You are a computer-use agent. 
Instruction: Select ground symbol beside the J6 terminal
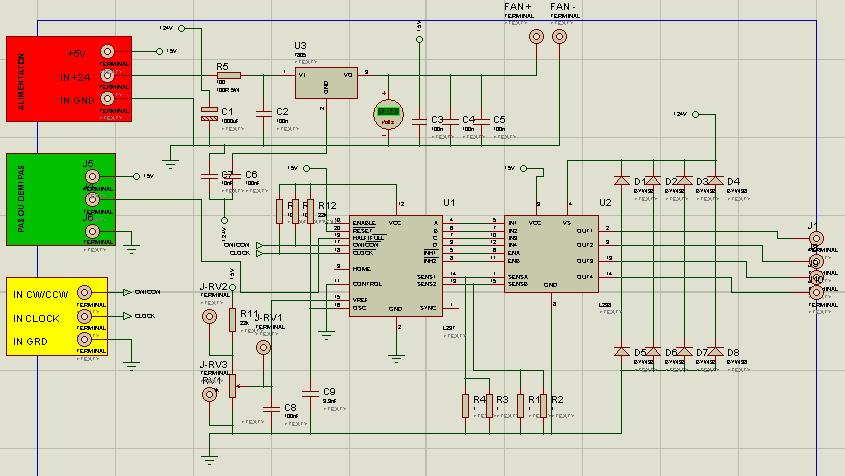tap(131, 249)
